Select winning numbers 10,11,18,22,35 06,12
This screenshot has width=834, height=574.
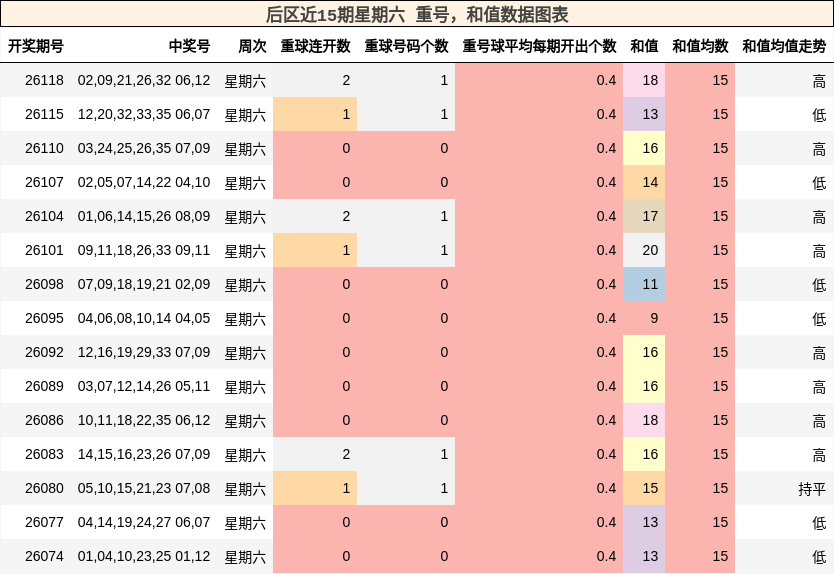coord(144,421)
